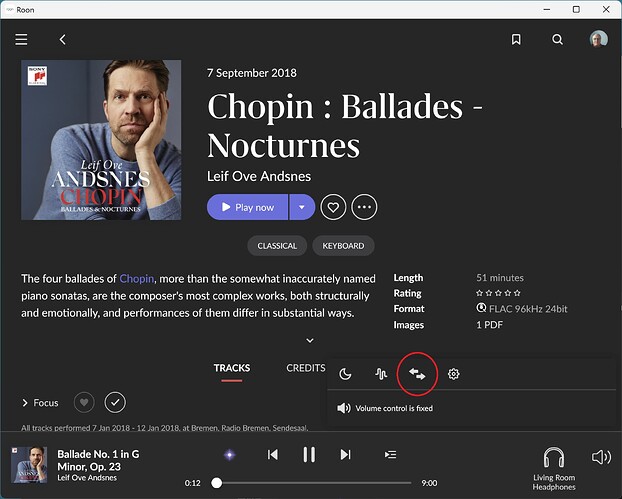Viewport: 622px width, 499px height.
Task: Open zone settings gear icon
Action: point(453,374)
